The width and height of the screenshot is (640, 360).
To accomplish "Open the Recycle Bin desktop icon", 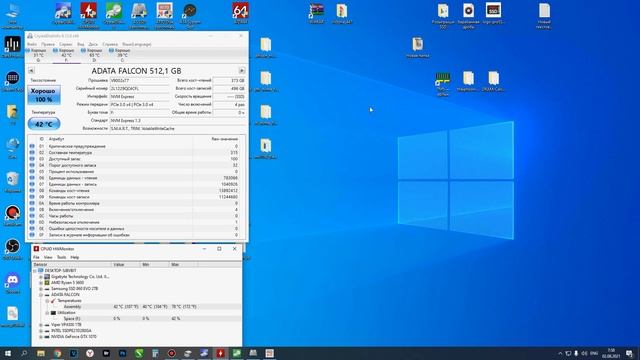I will click(x=13, y=182).
